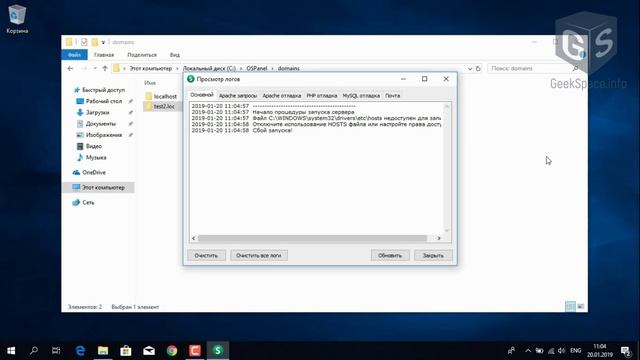The height and width of the screenshot is (360, 640).
Task: Select Сеть in navigation pane
Action: [88, 202]
